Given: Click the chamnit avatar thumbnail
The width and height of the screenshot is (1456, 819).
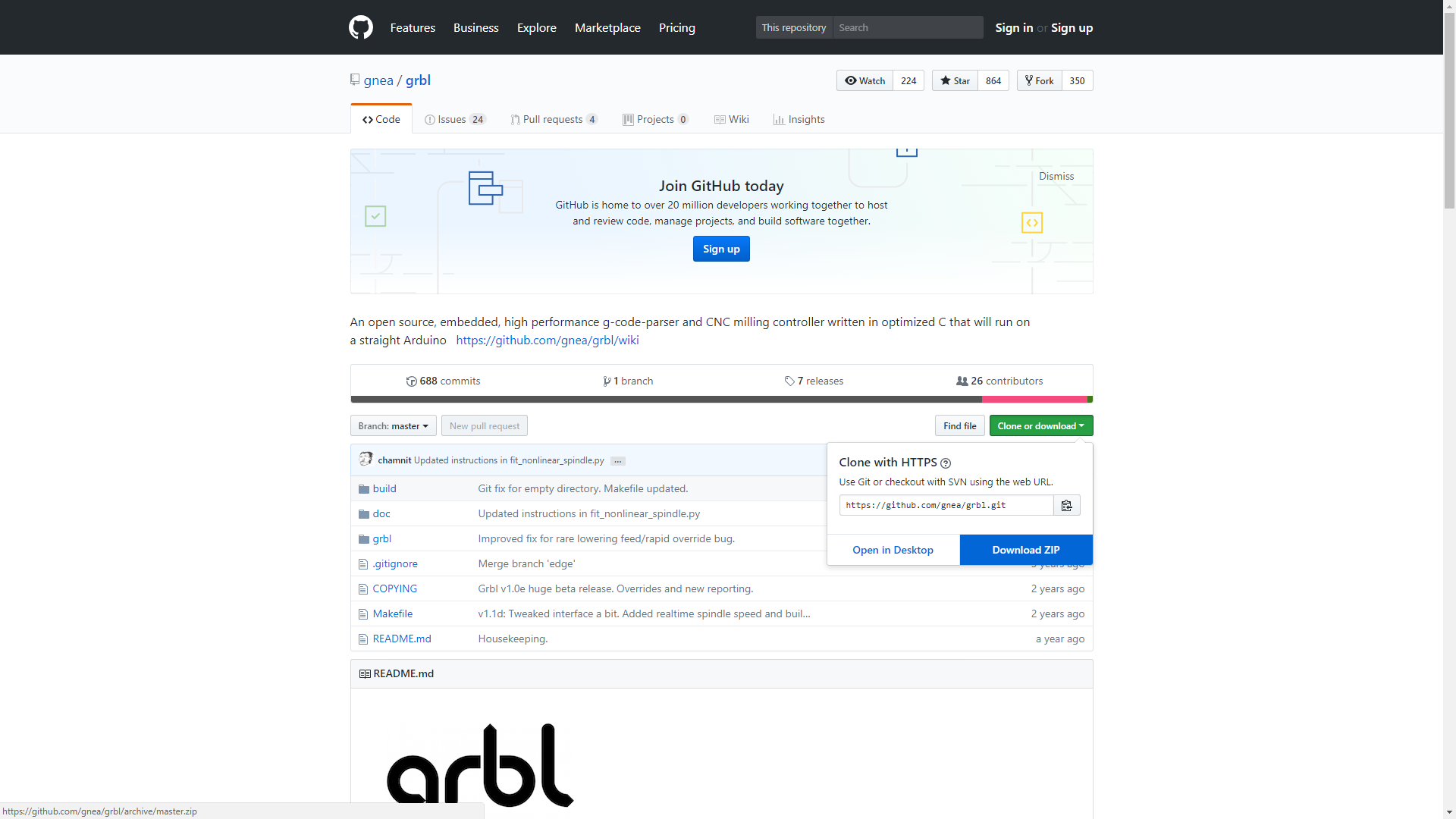Looking at the screenshot, I should pos(366,460).
